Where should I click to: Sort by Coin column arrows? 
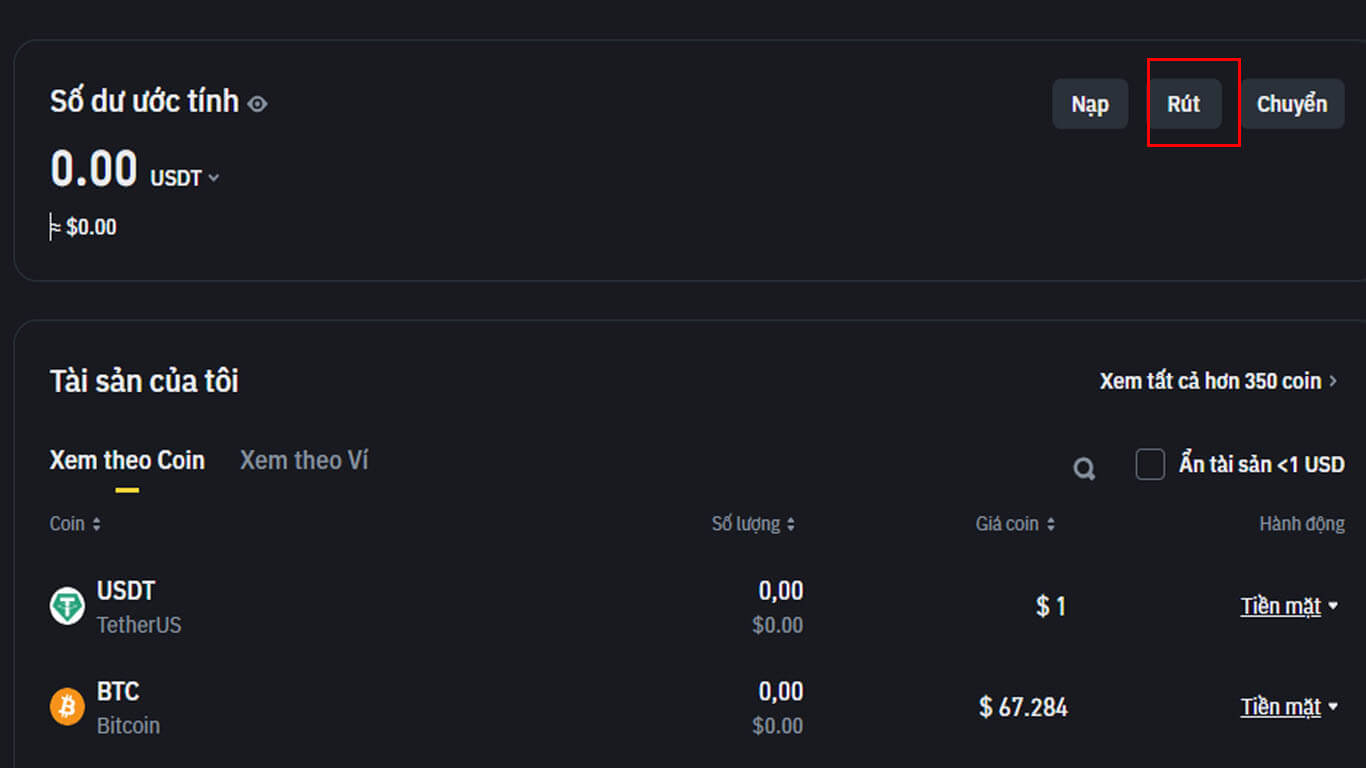pyautogui.click(x=97, y=524)
